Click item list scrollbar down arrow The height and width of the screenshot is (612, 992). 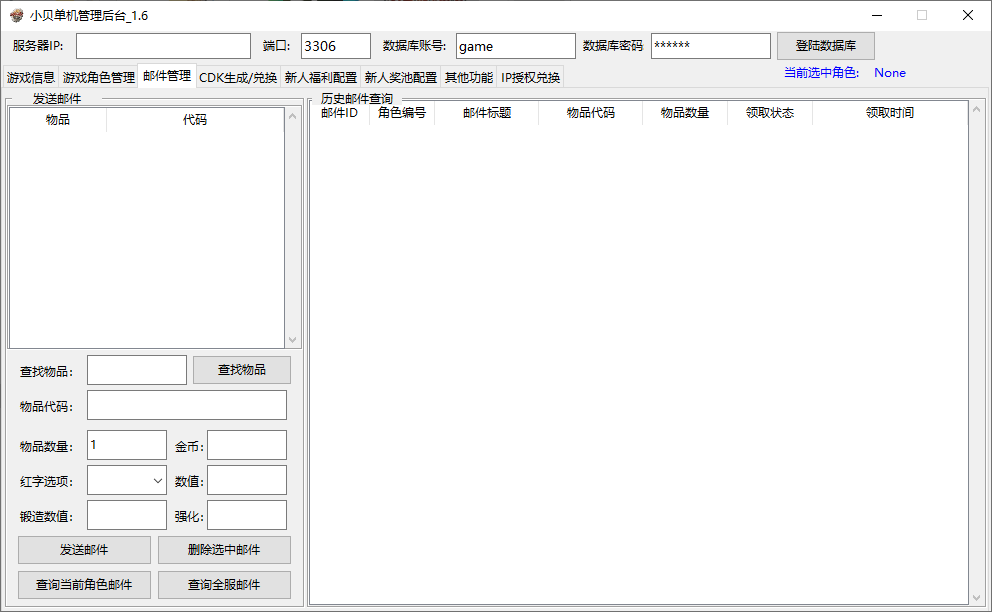point(292,339)
